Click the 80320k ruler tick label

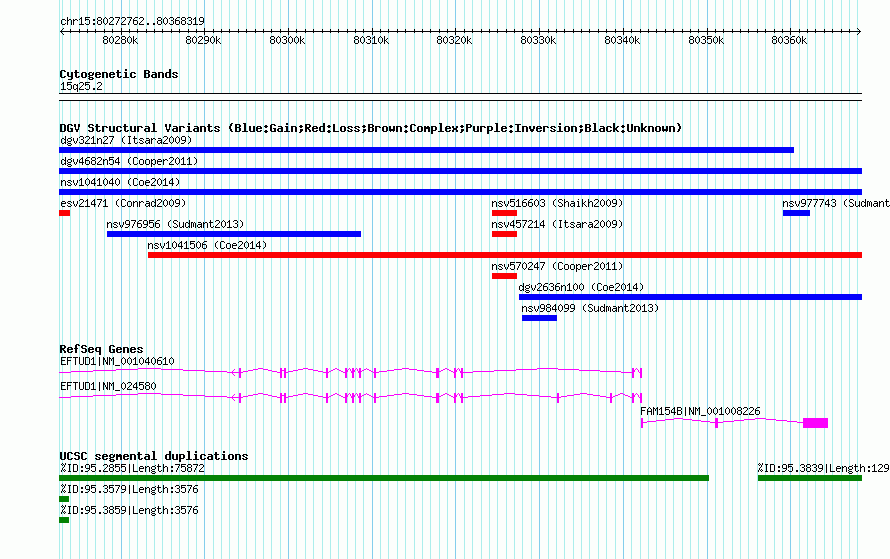[454, 40]
